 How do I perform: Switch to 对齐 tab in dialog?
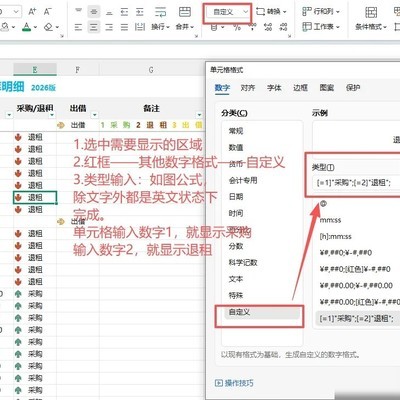pos(248,88)
